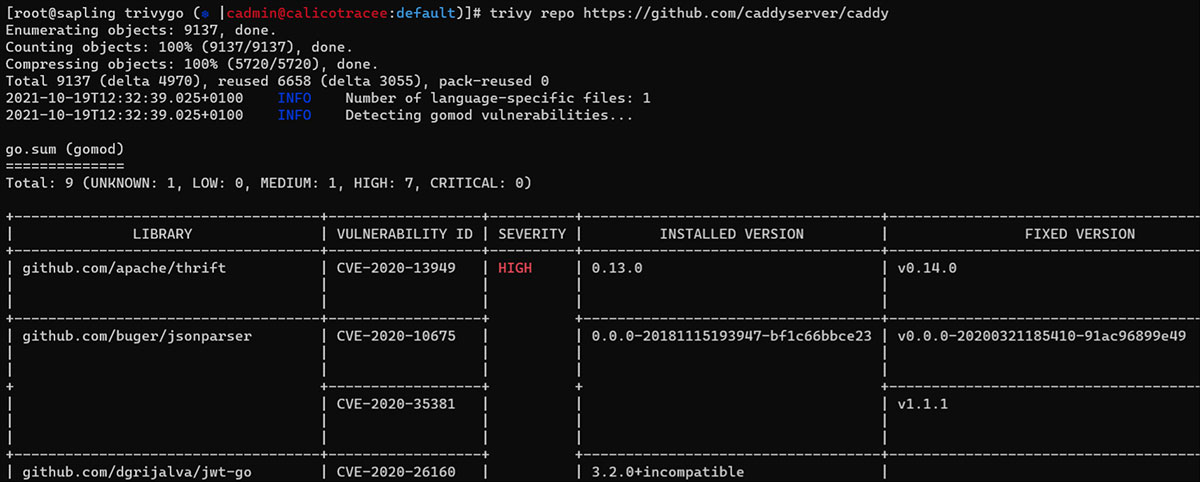This screenshot has width=1200, height=482.
Task: Click installed version '3.2.0+incompatible'
Action: click(667, 471)
